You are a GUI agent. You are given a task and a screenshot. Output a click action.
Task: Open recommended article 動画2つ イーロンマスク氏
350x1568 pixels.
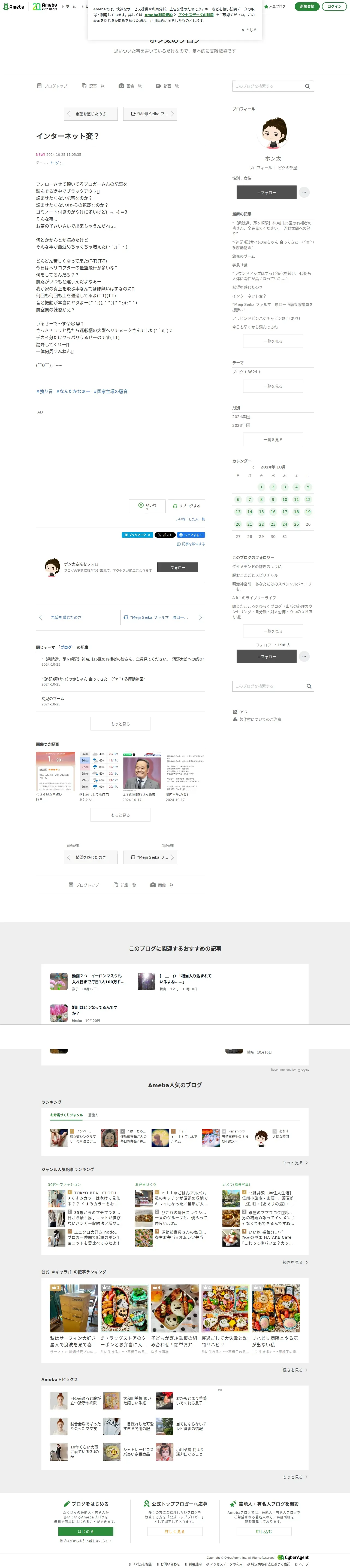[x=88, y=981]
